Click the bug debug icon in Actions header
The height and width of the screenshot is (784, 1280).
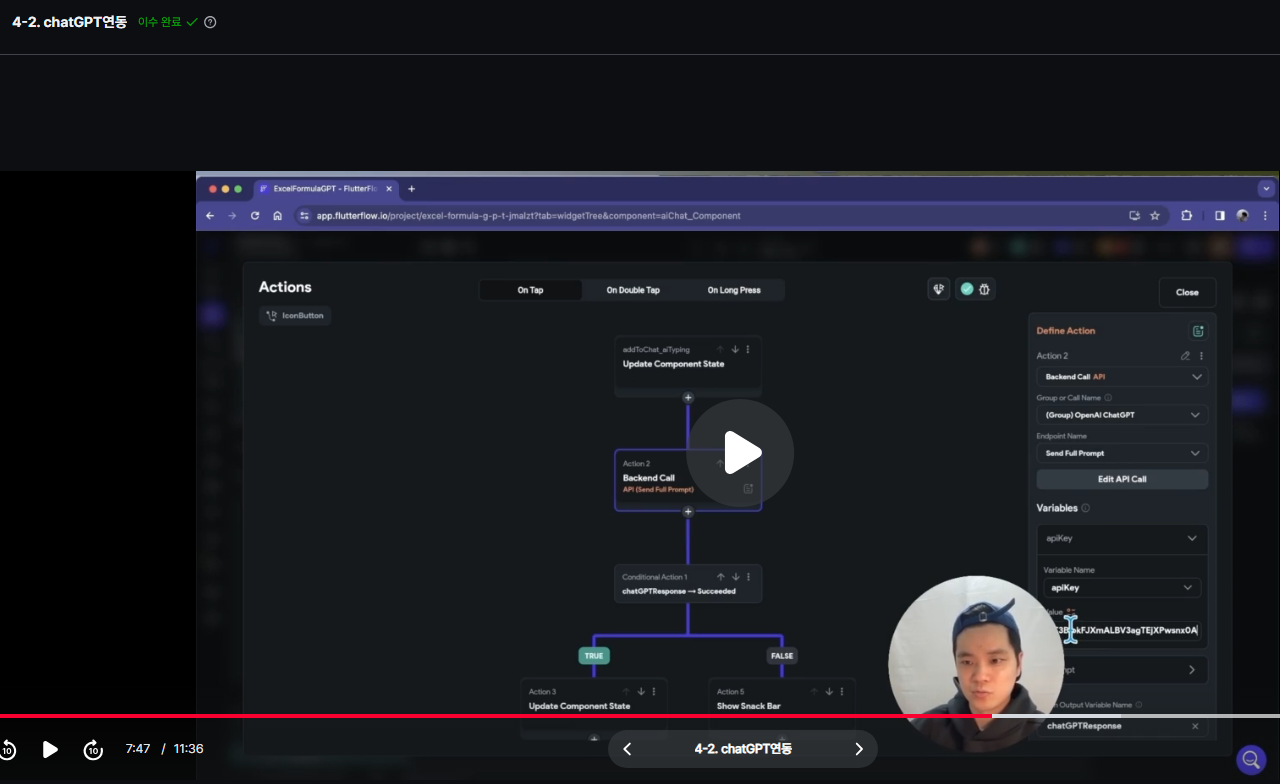pos(985,289)
